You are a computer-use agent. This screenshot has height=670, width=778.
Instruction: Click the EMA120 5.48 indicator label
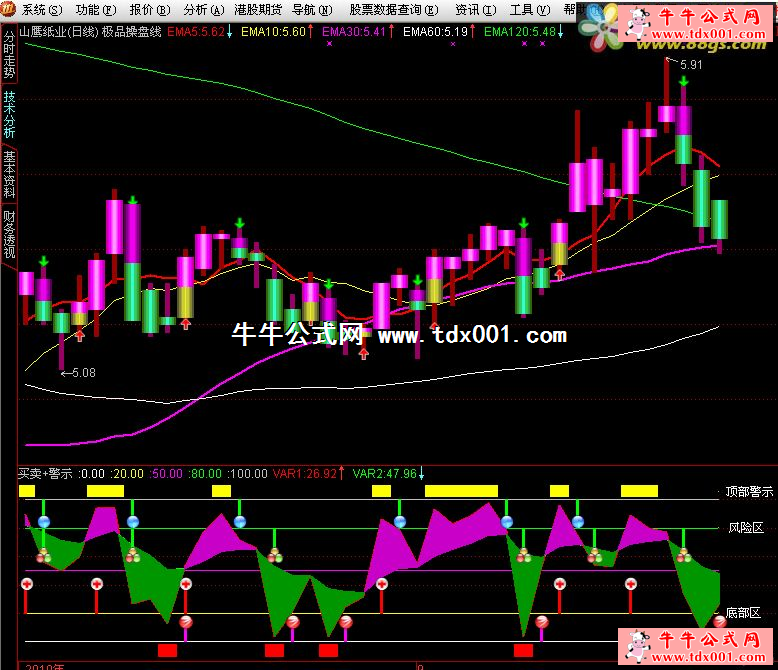pos(519,31)
